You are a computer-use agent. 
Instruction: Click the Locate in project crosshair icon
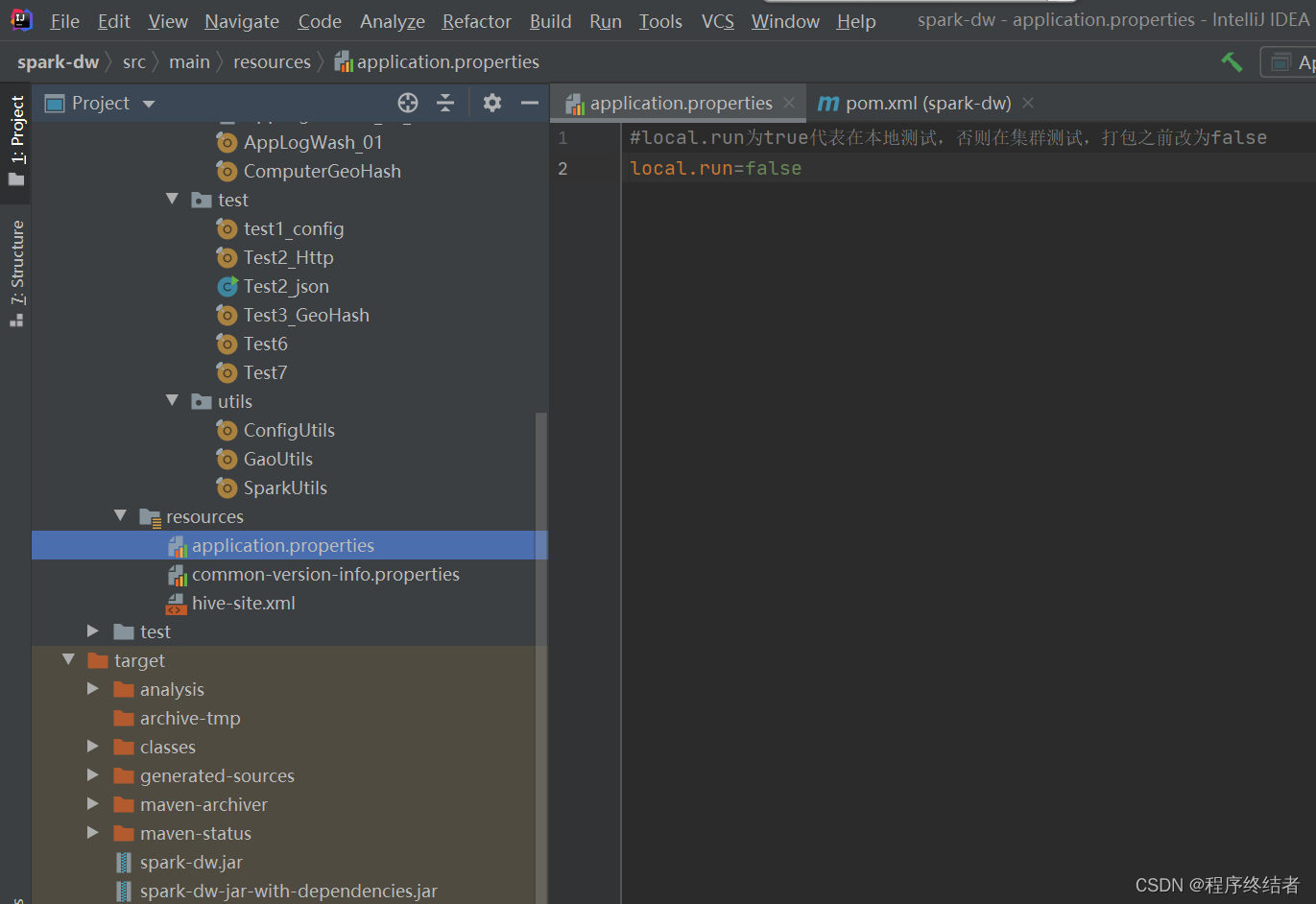tap(408, 103)
